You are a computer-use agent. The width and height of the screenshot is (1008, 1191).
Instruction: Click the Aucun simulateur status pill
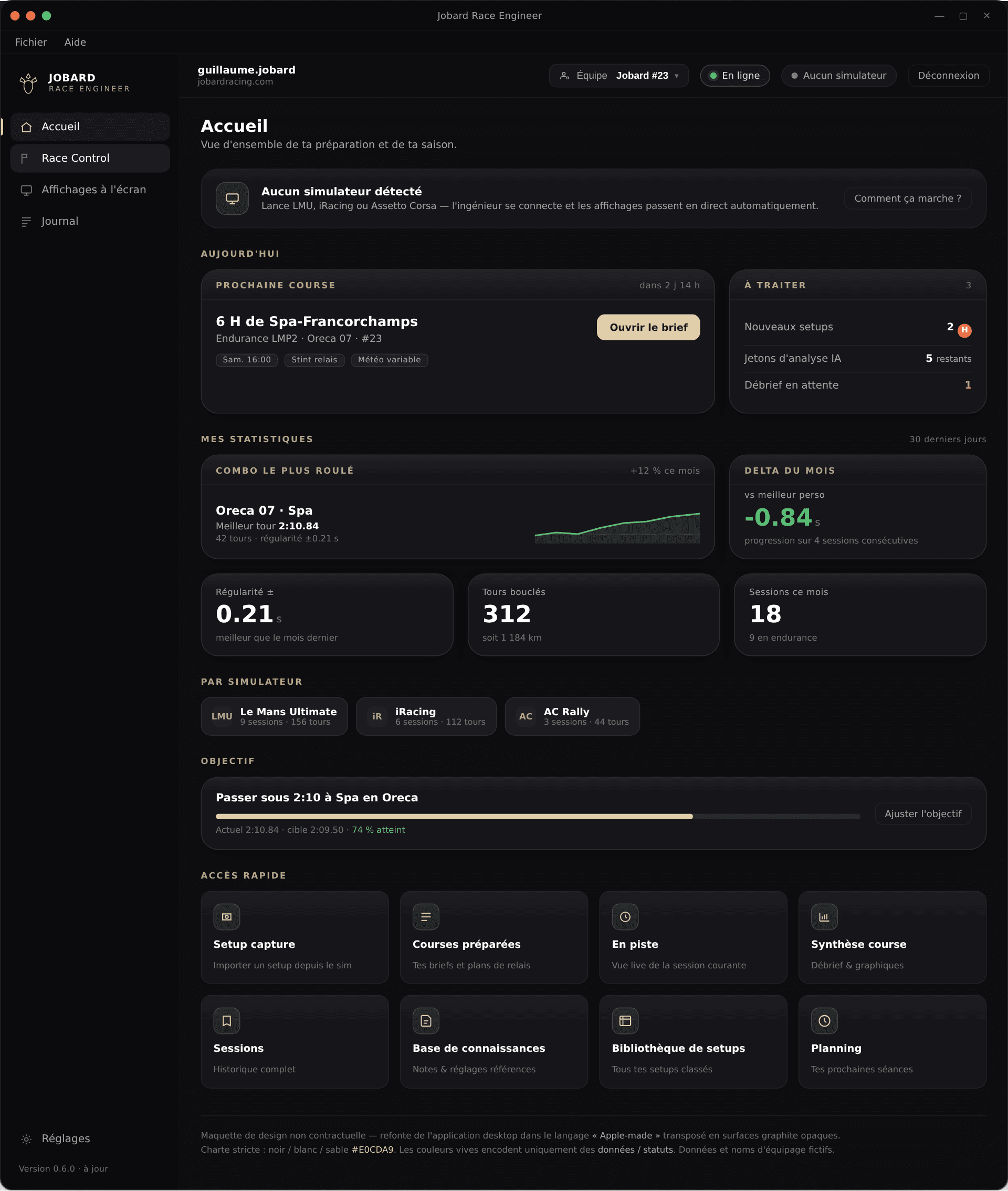[838, 76]
